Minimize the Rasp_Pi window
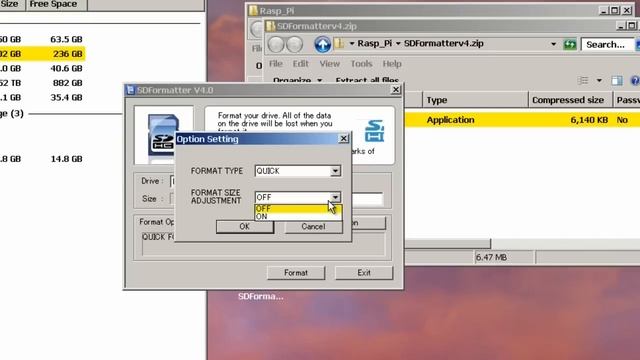This screenshot has height=360, width=640. point(604,10)
